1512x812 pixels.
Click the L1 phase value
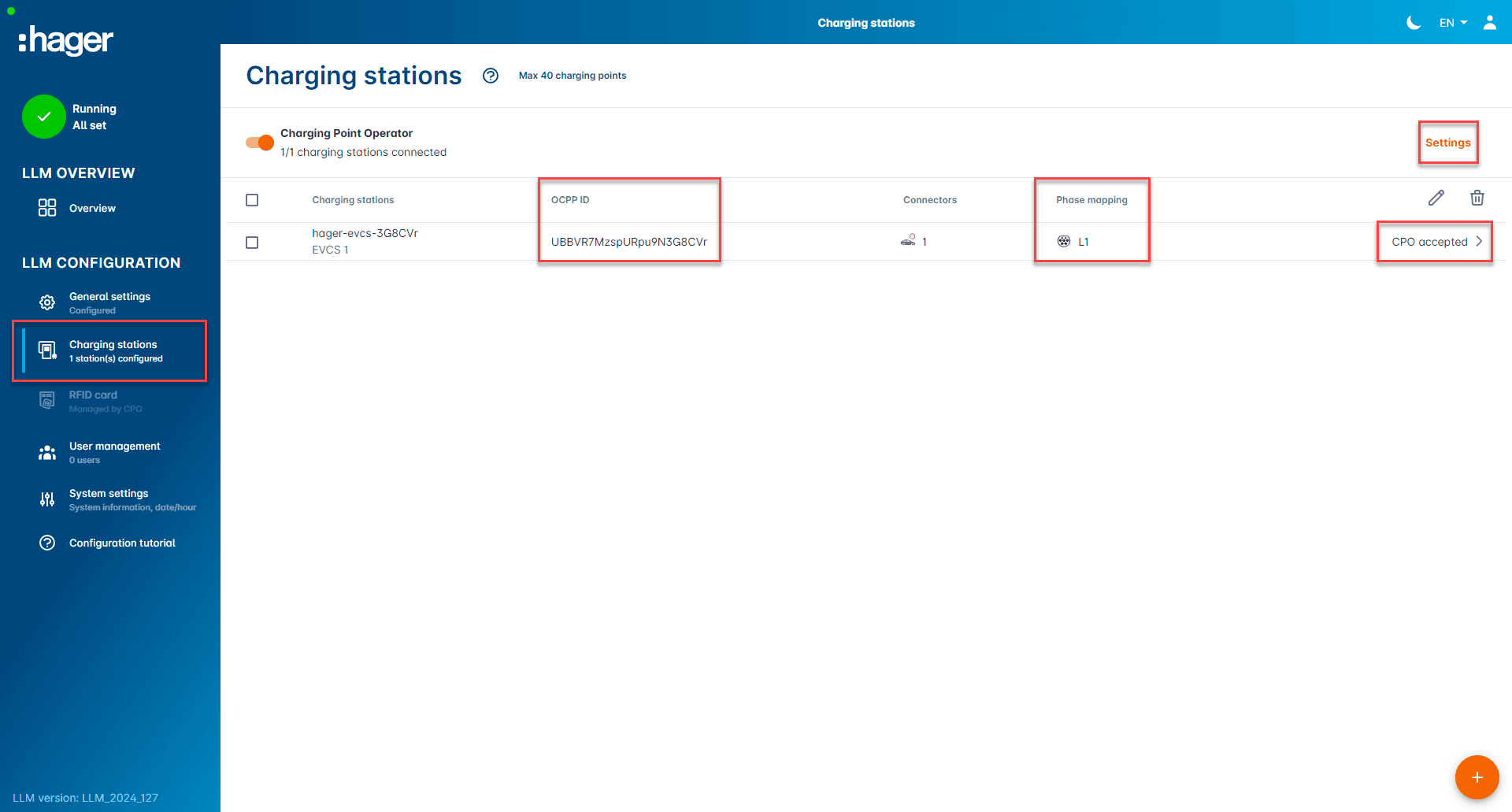(x=1084, y=242)
